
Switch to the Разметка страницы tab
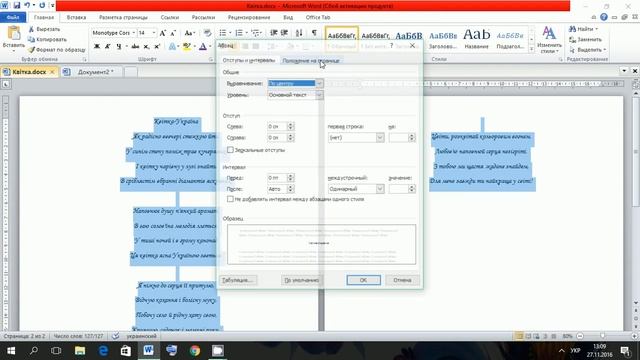123,18
